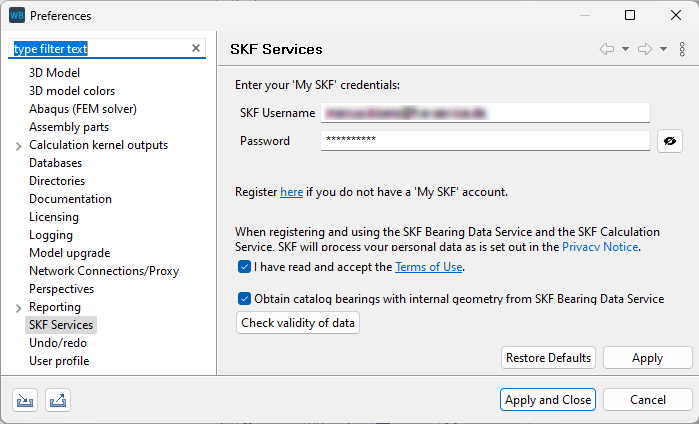Select Assembly parts page
Image resolution: width=699 pixels, height=424 pixels.
pos(69,127)
